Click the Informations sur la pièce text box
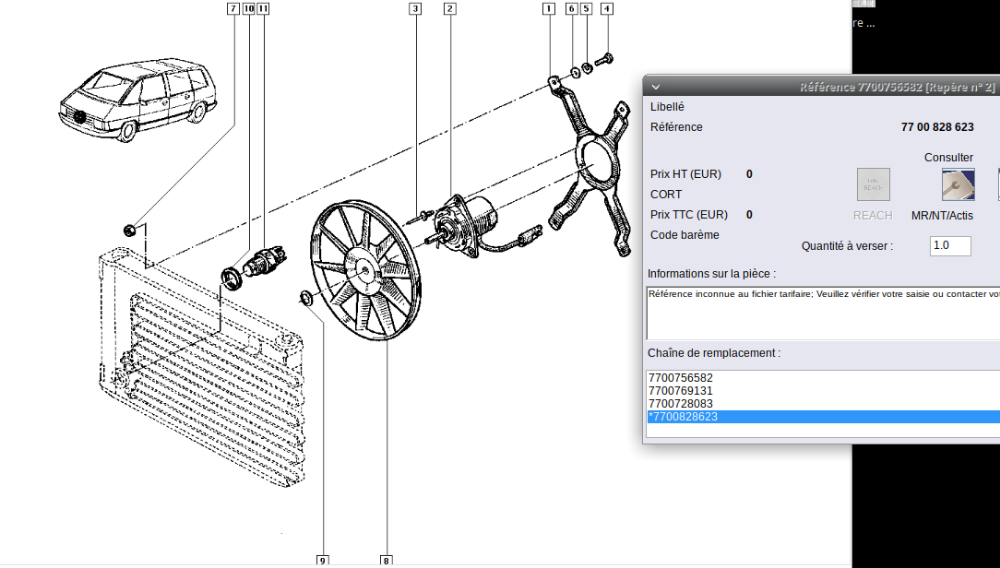Screen dimensions: 1000x568 click(822, 313)
